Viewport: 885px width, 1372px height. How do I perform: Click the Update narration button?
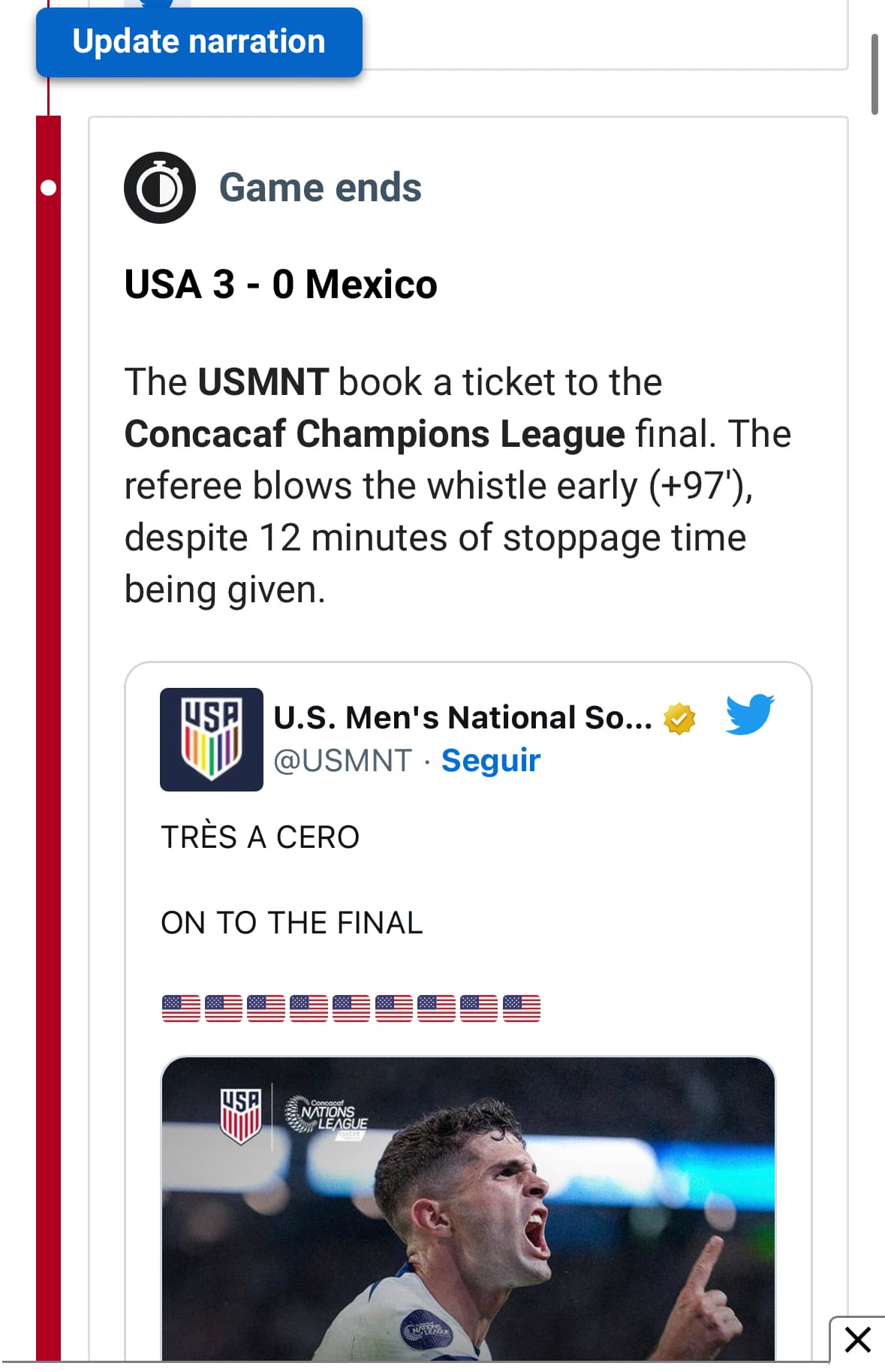199,42
